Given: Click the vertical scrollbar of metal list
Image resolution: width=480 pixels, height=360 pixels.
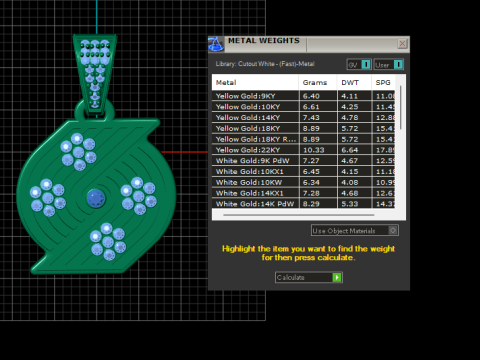Looking at the screenshot, I should tap(401, 108).
